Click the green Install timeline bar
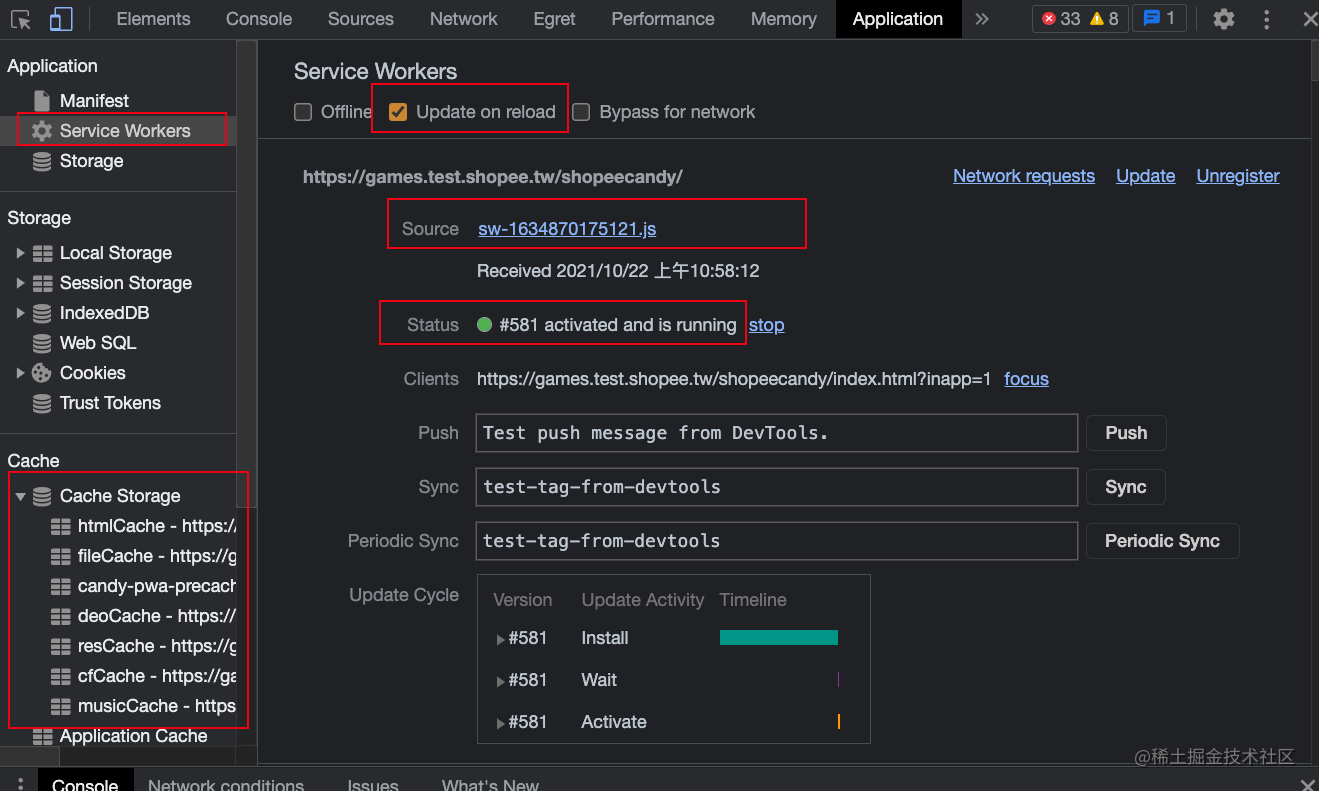Screen dimensions: 1319x791 778,637
